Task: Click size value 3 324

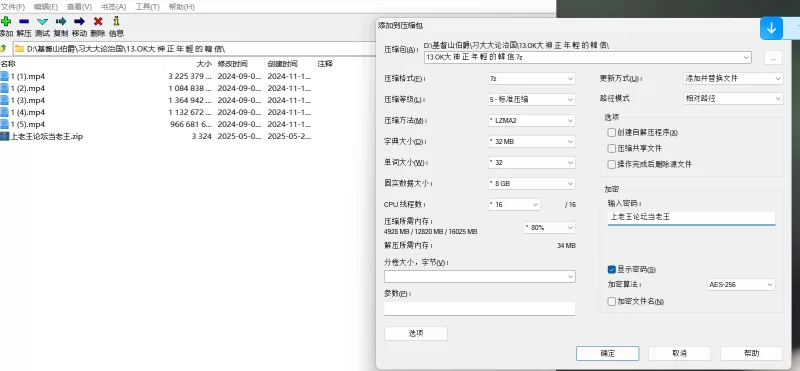Action: [x=202, y=136]
